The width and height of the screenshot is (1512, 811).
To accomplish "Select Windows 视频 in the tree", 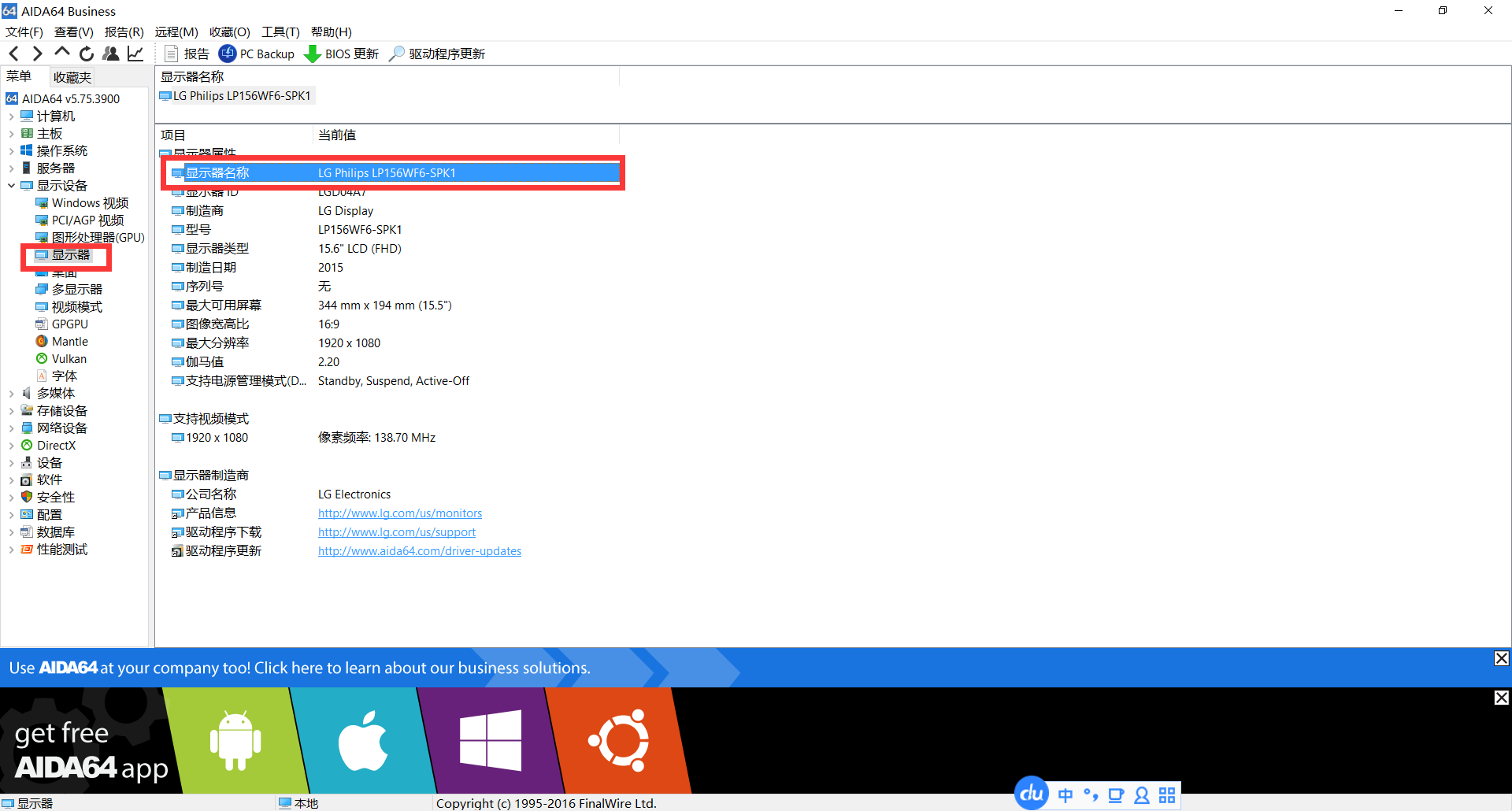I will (x=82, y=203).
